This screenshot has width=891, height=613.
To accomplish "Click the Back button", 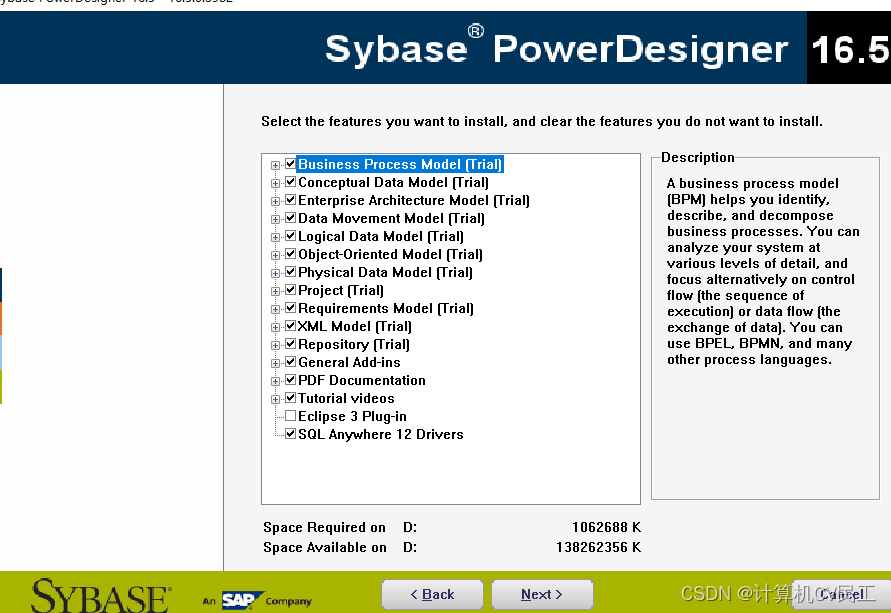I will point(432,594).
